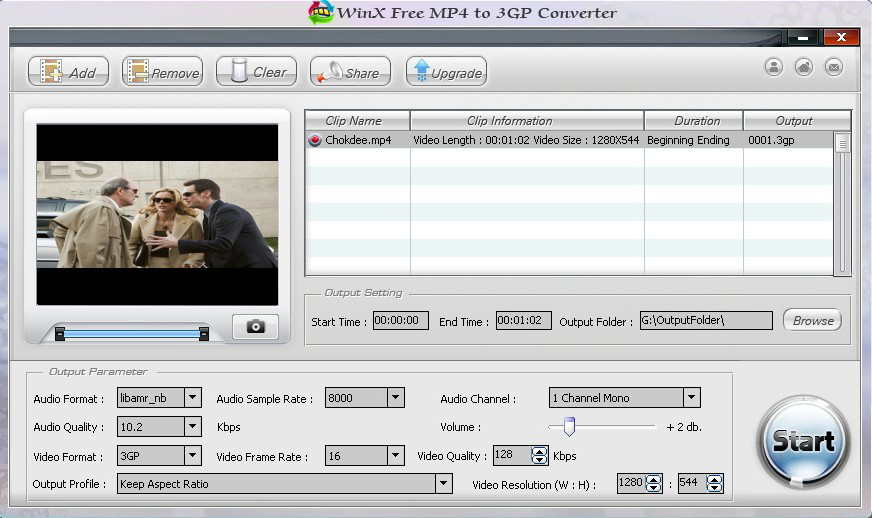Click the resolution width field 1280
Image resolution: width=872 pixels, height=518 pixels.
point(631,483)
